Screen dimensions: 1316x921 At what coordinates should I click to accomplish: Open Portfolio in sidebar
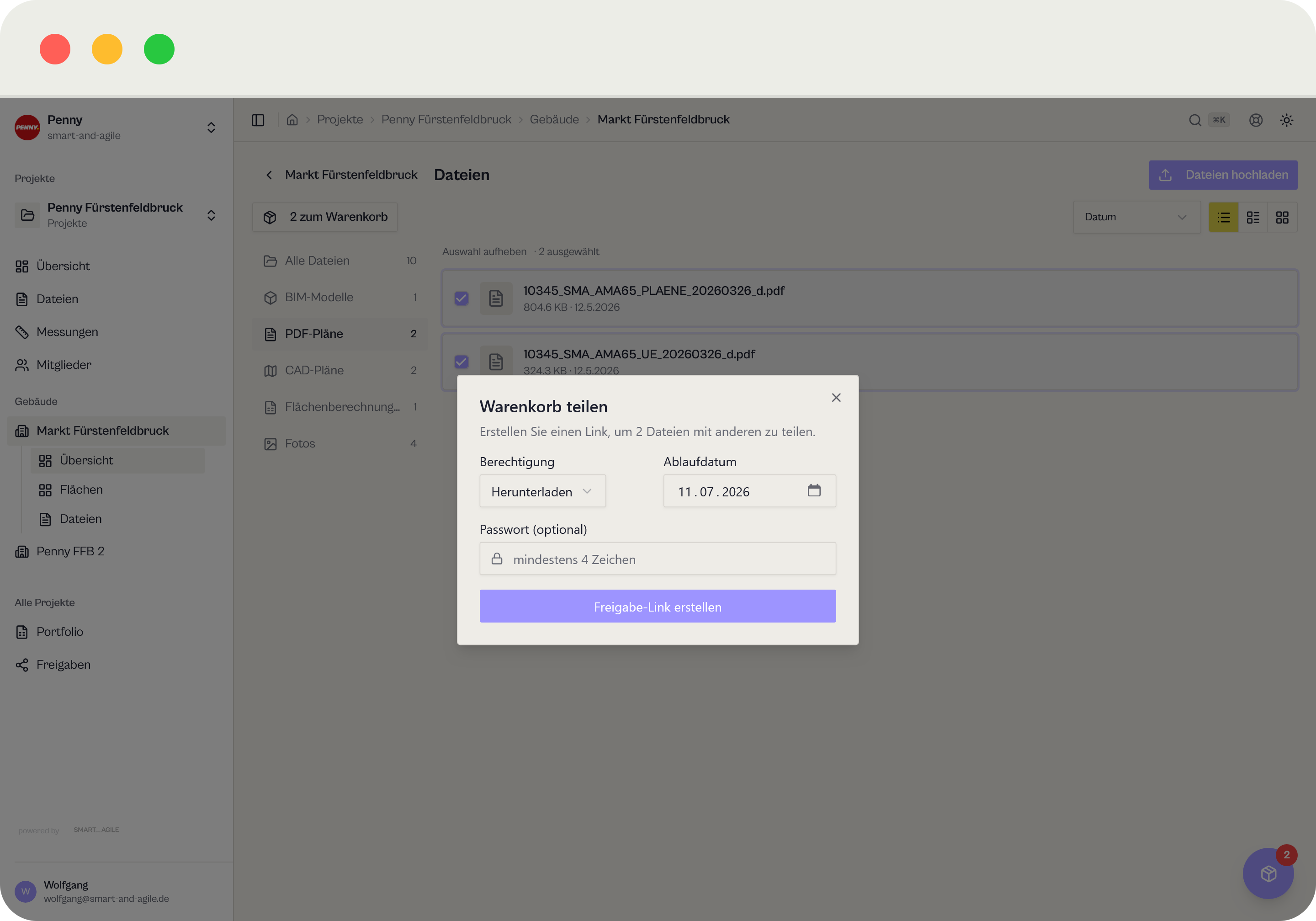[117, 631]
